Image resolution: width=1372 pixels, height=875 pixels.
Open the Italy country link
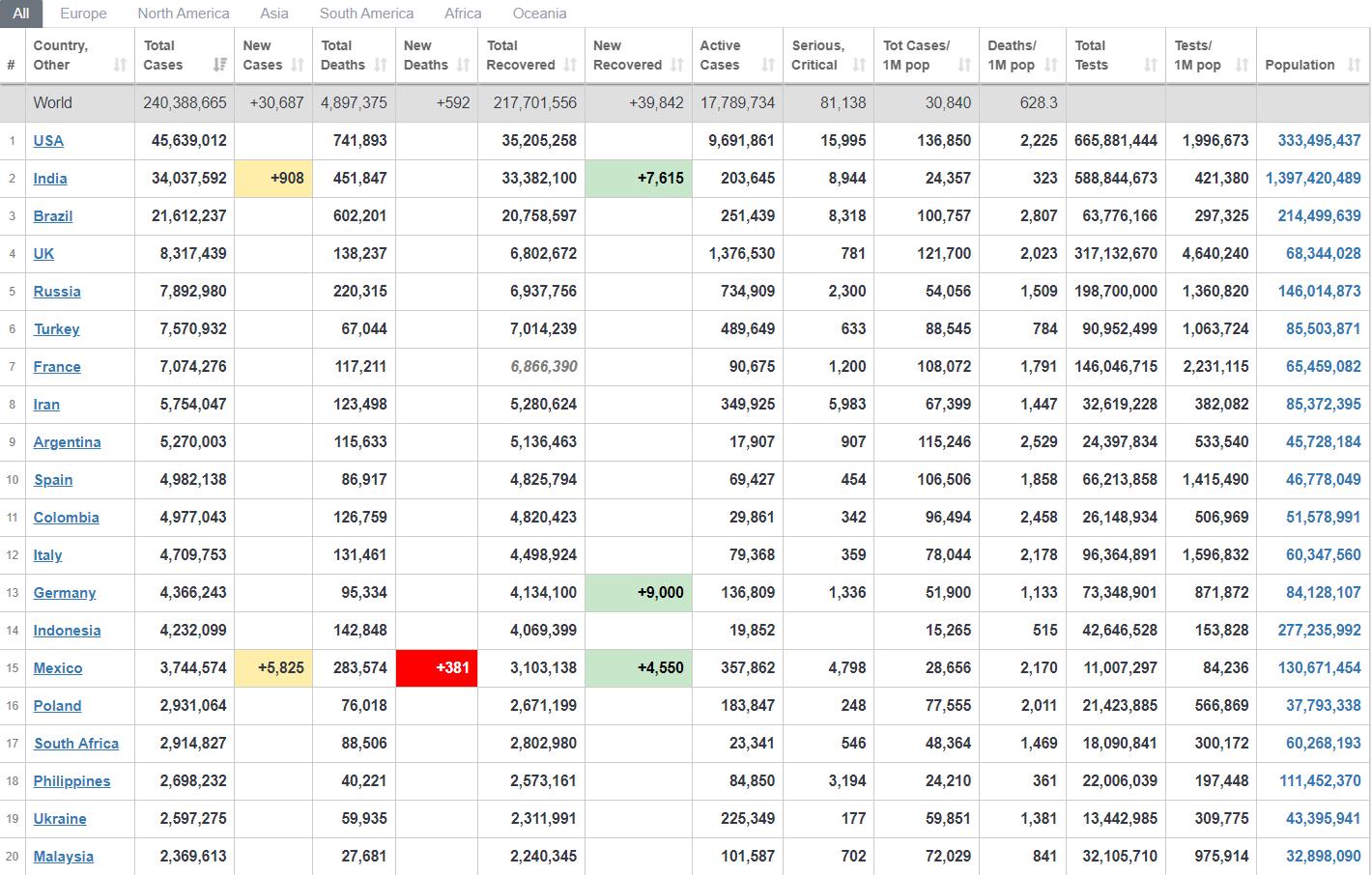point(47,554)
